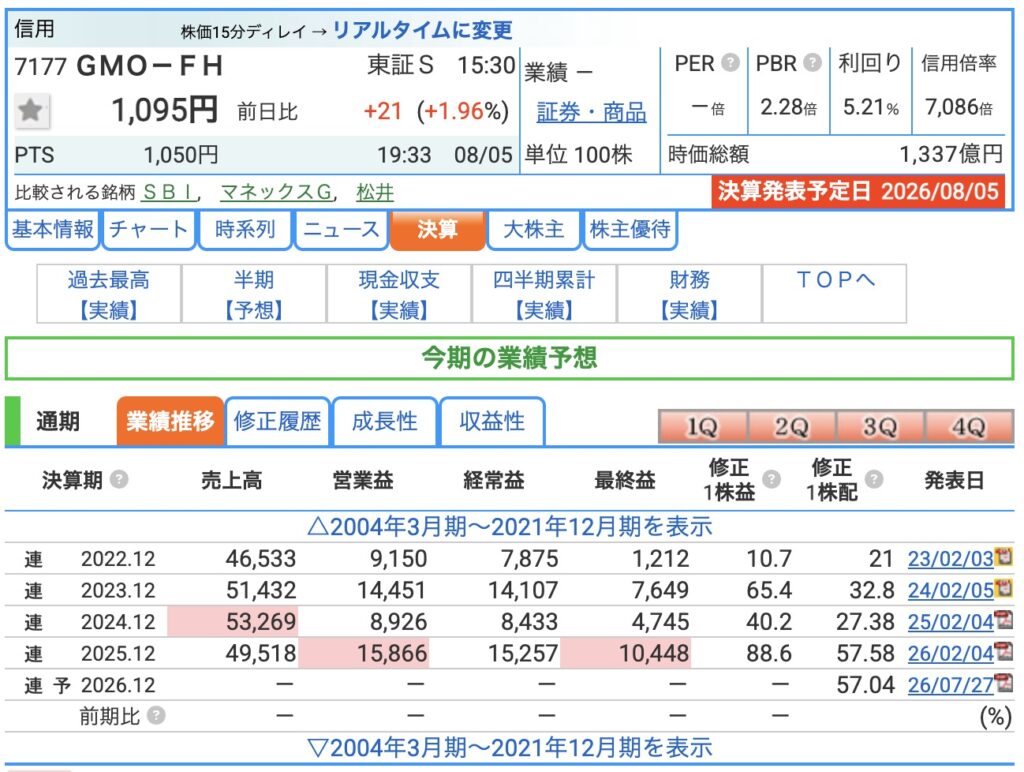The image size is (1024, 772).
Task: Select highlighted net profit 10,448
Action: 625,653
